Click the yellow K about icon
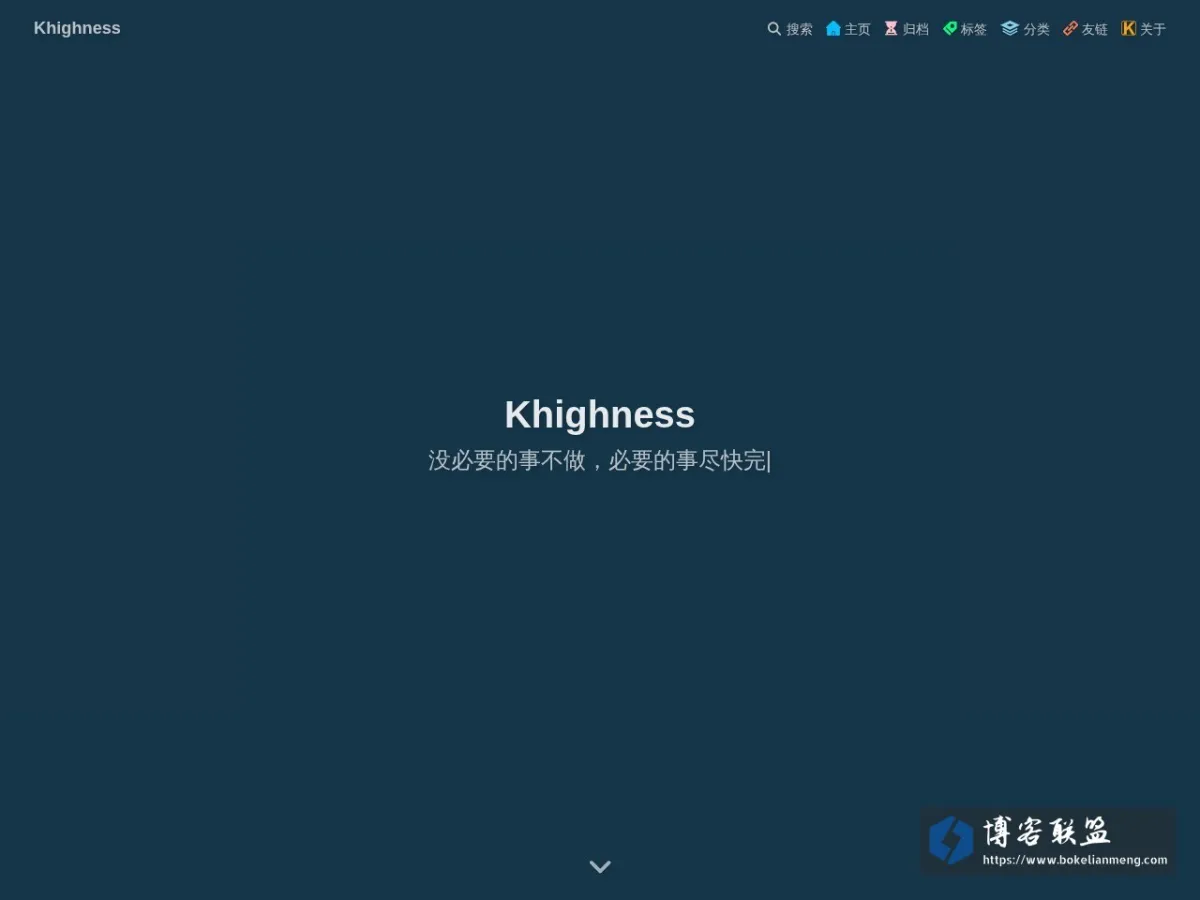Screen dimensions: 1200x900 click(1129, 29)
